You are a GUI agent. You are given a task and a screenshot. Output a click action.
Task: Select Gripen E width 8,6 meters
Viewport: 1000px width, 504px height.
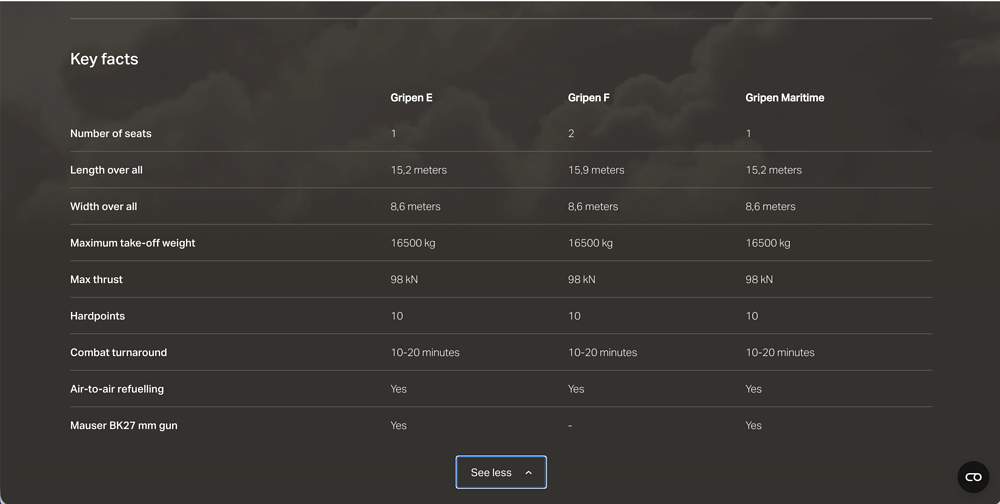click(416, 207)
